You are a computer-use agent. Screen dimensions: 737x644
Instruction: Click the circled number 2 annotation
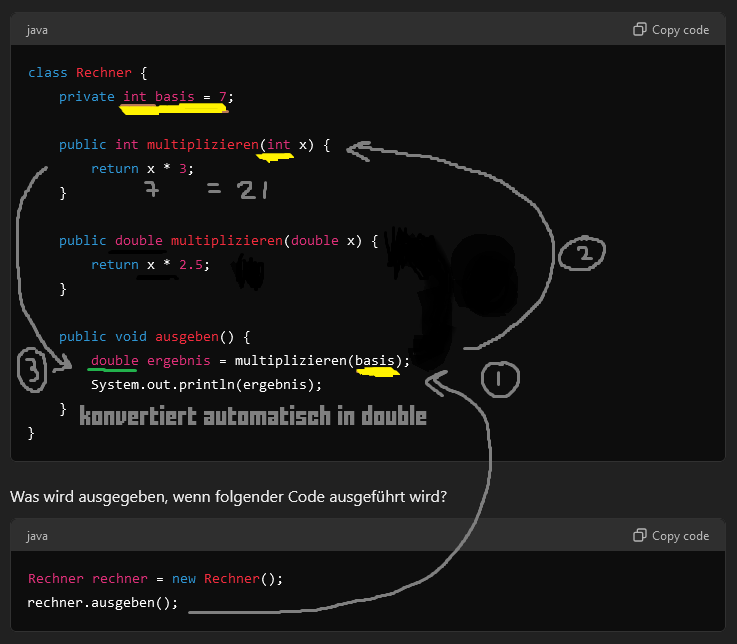582,255
